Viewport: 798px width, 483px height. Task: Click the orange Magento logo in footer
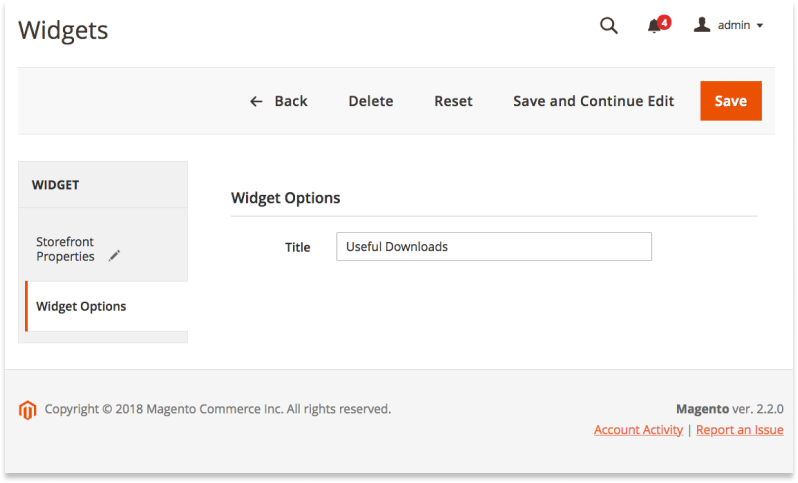[27, 410]
